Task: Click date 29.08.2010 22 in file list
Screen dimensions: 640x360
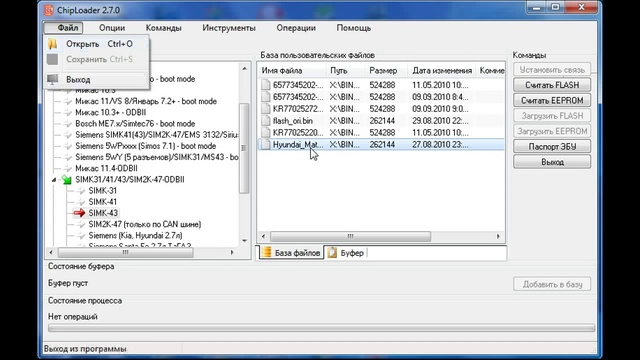Action: click(x=440, y=121)
